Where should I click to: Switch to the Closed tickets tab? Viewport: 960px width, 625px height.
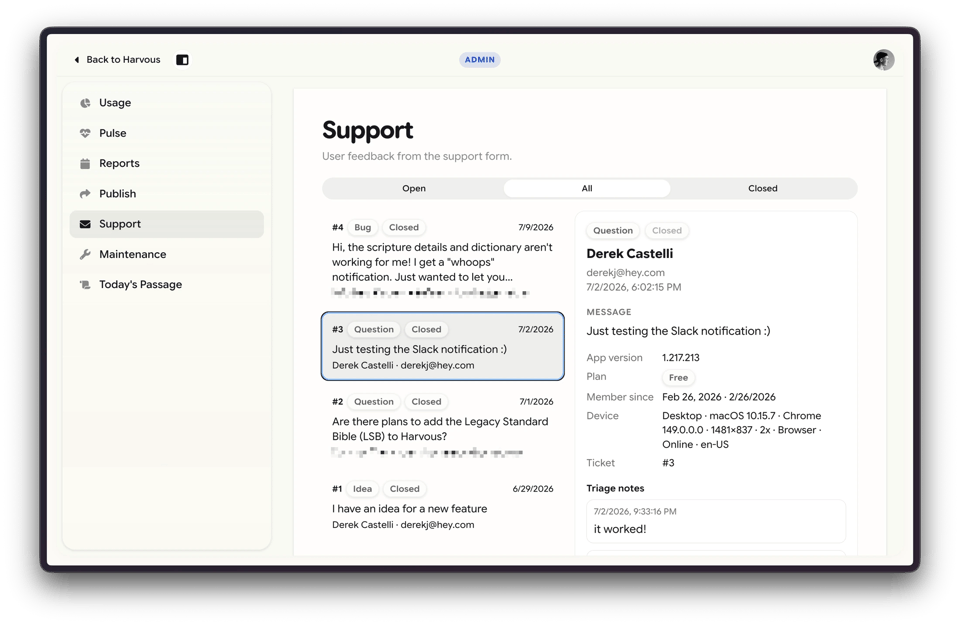pyautogui.click(x=763, y=189)
